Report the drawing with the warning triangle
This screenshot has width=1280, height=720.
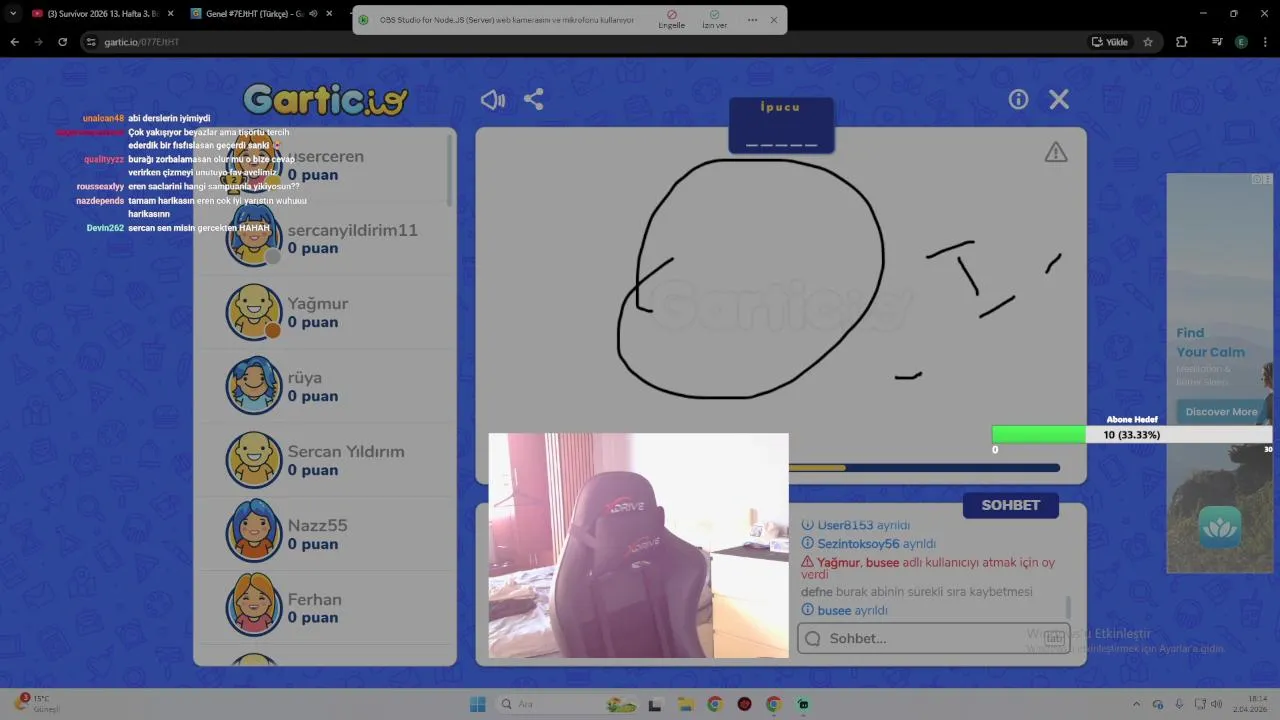[x=1056, y=152]
